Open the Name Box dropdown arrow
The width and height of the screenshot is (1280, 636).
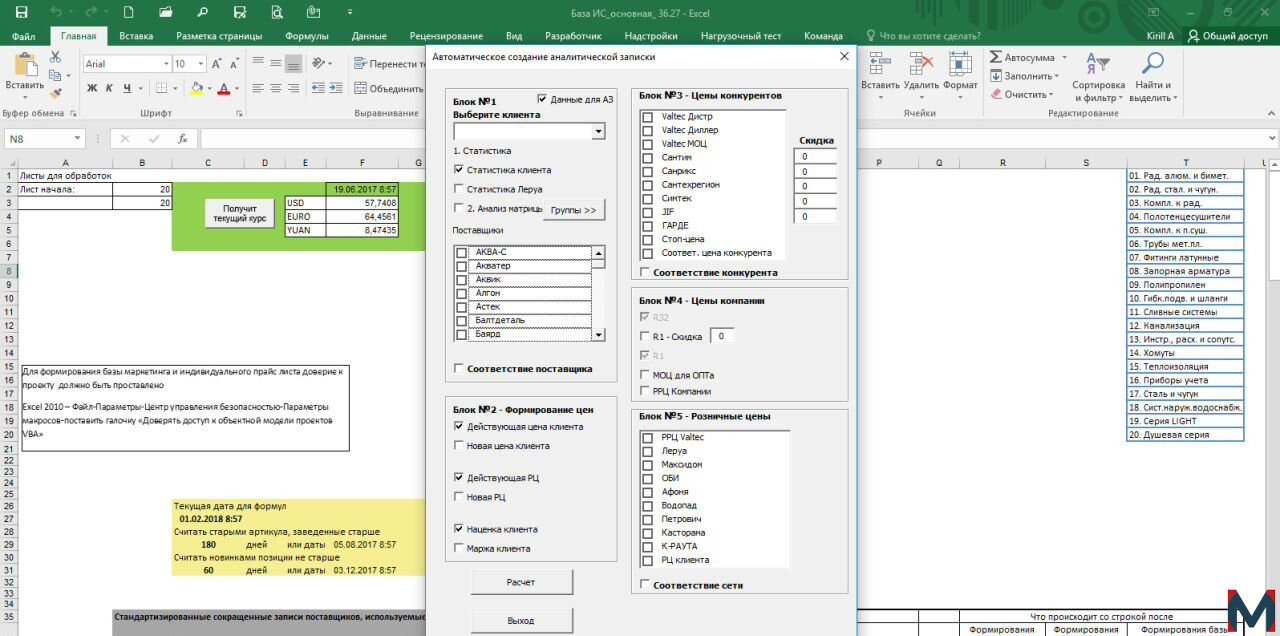[x=77, y=139]
